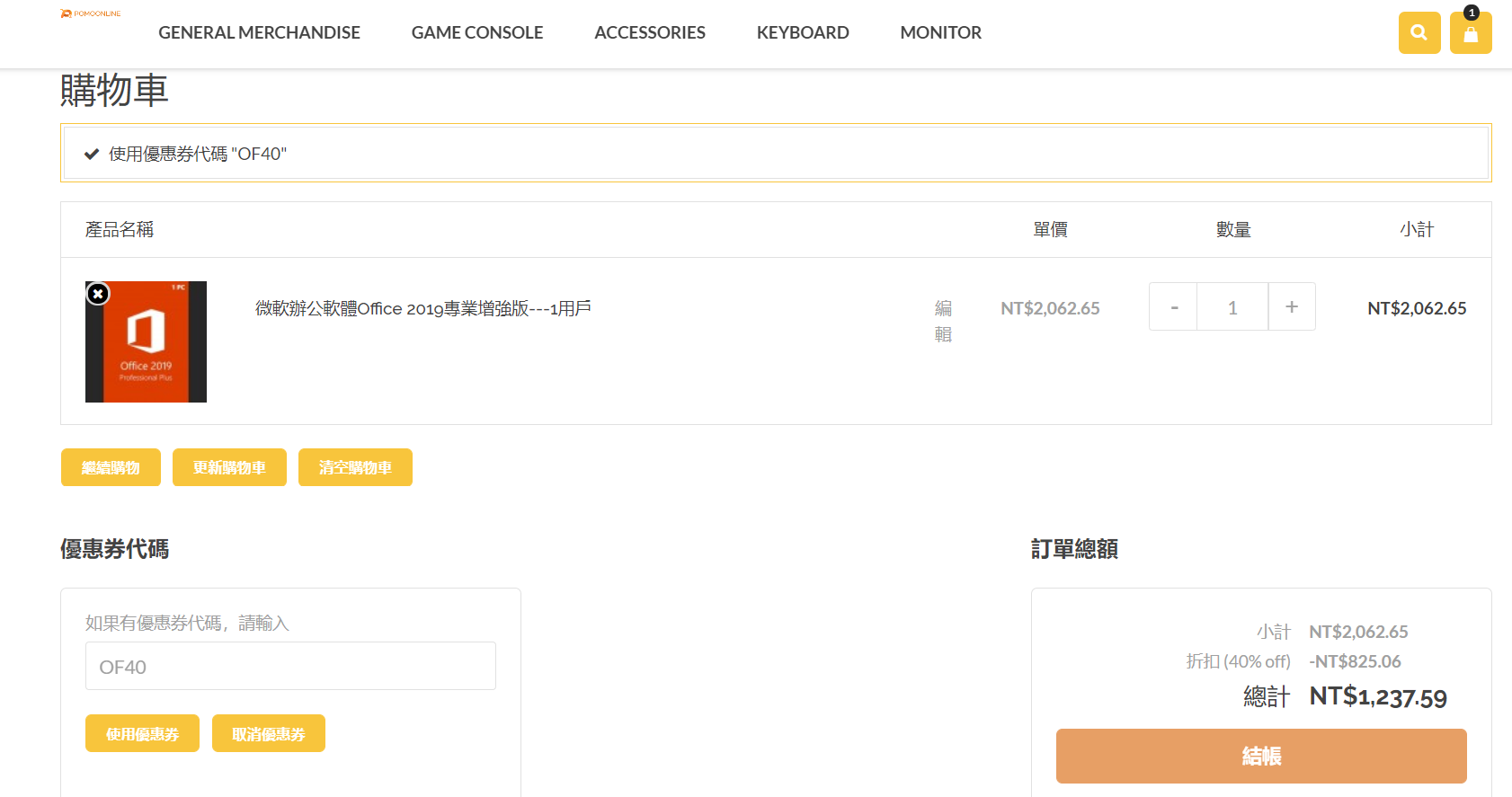Remove Office 2019 item with X icon
This screenshot has width=1512, height=797.
pos(98,294)
